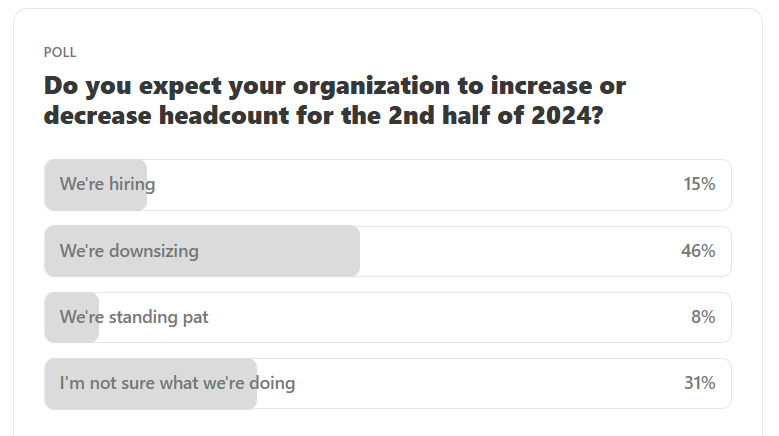Click the "We're downsizing" label text

(129, 251)
